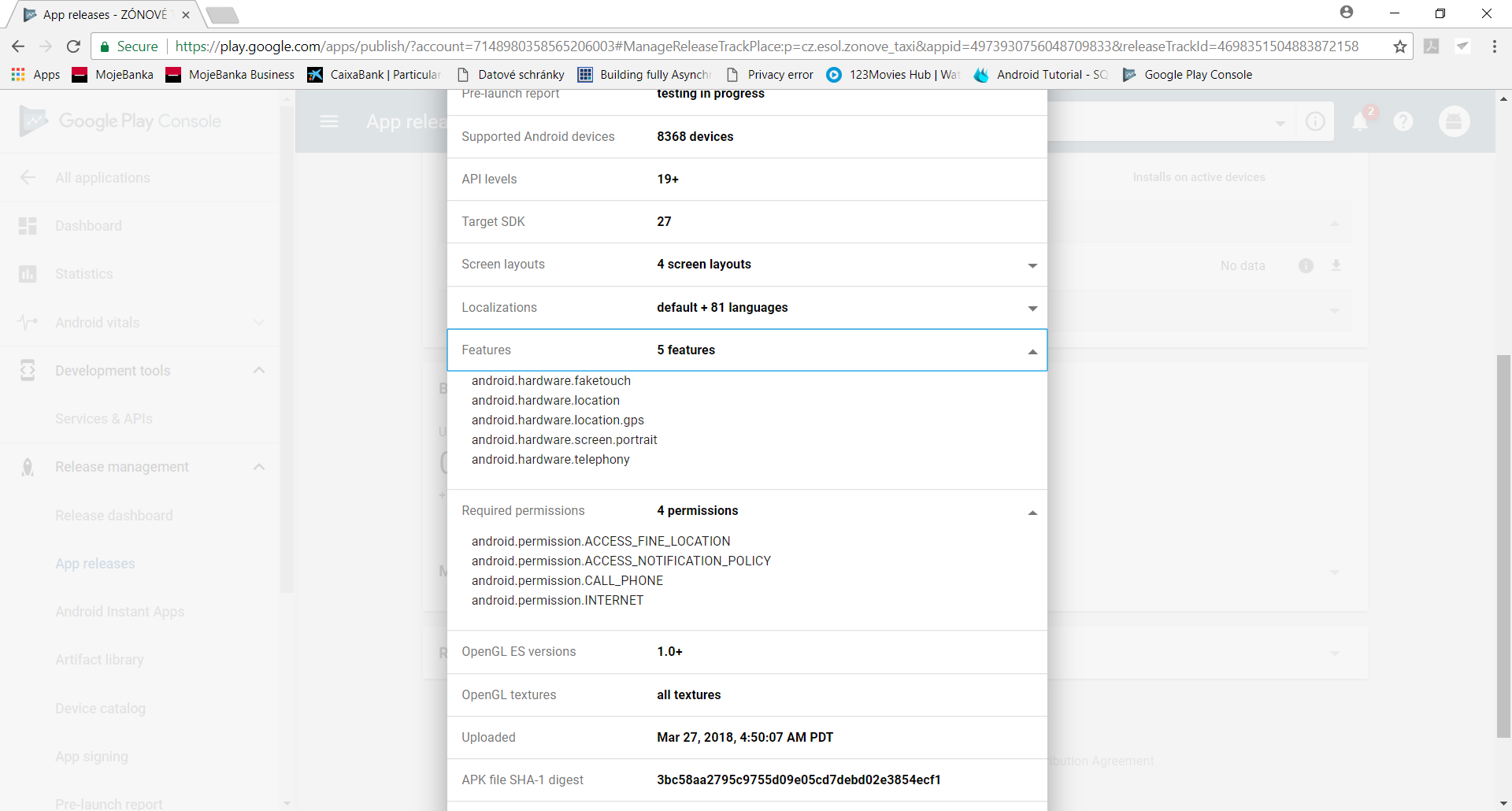Click the Development tools icon

pos(28,371)
